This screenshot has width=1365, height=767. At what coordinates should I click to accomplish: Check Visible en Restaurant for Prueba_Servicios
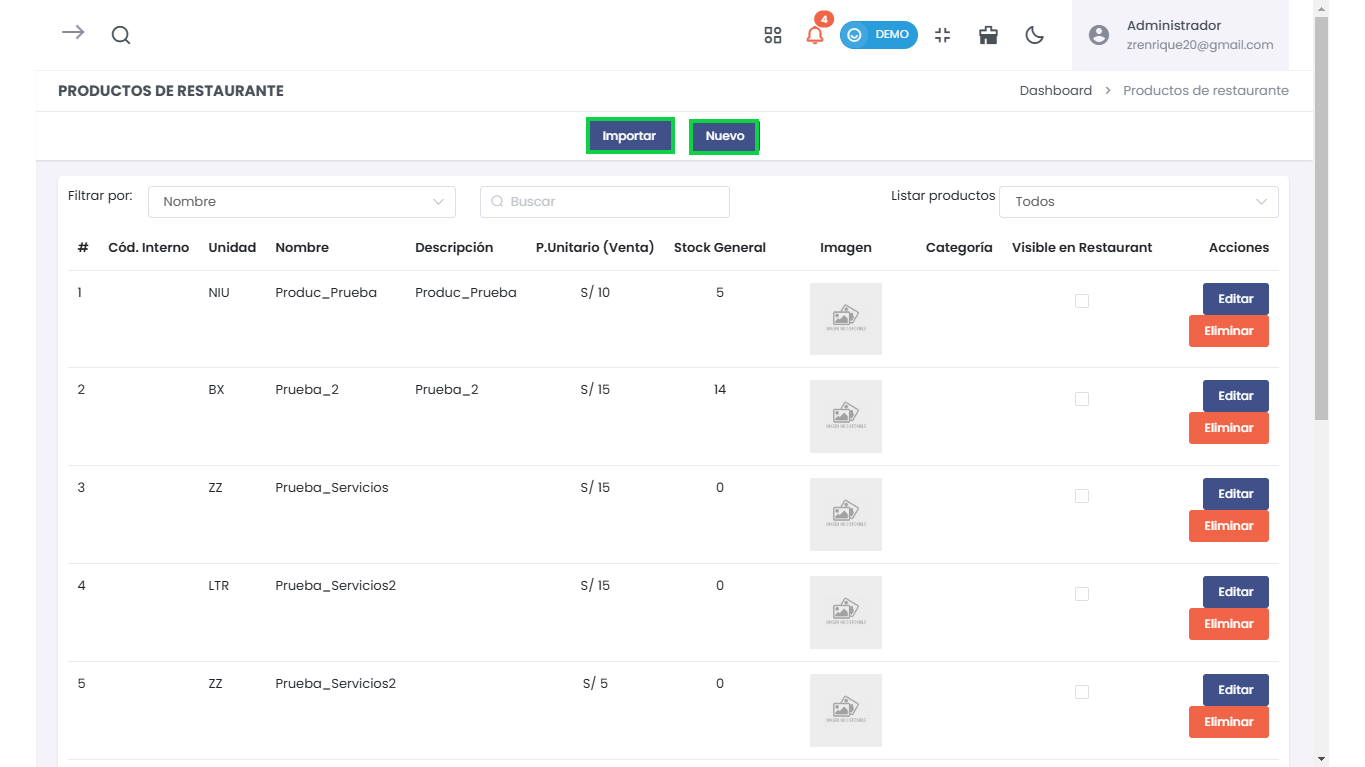coord(1082,496)
